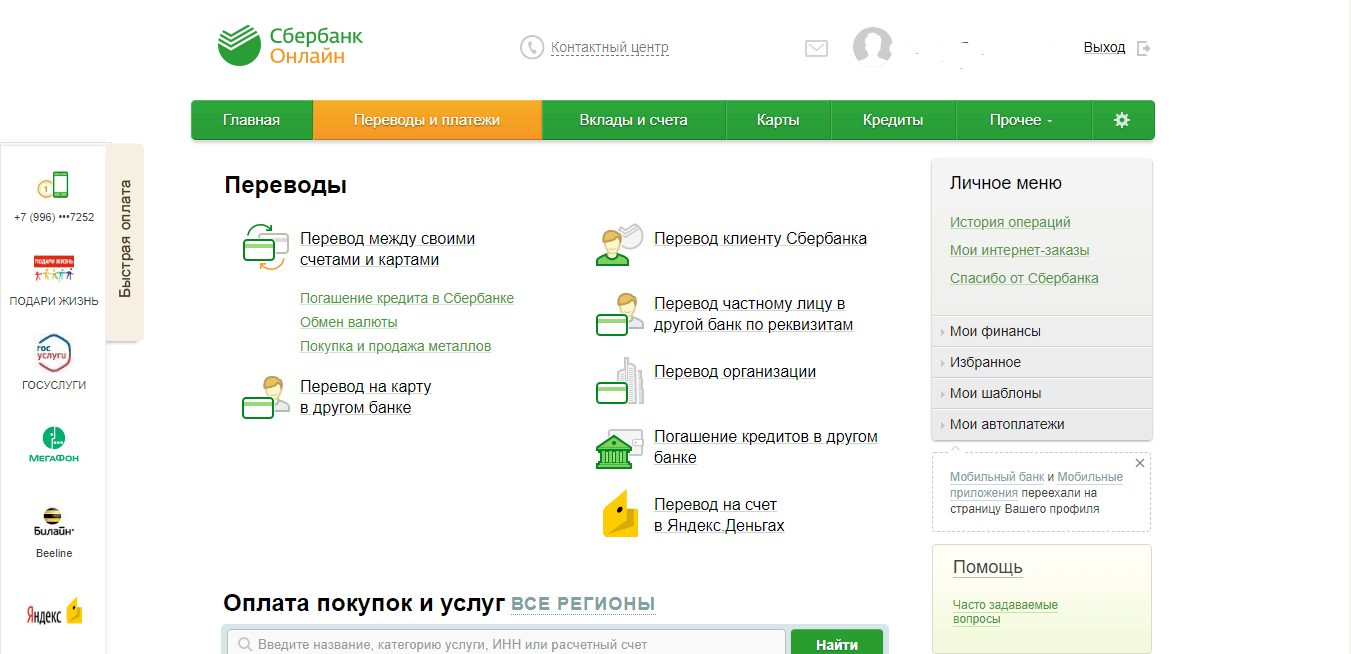Open the mail envelope messages icon

tap(816, 48)
